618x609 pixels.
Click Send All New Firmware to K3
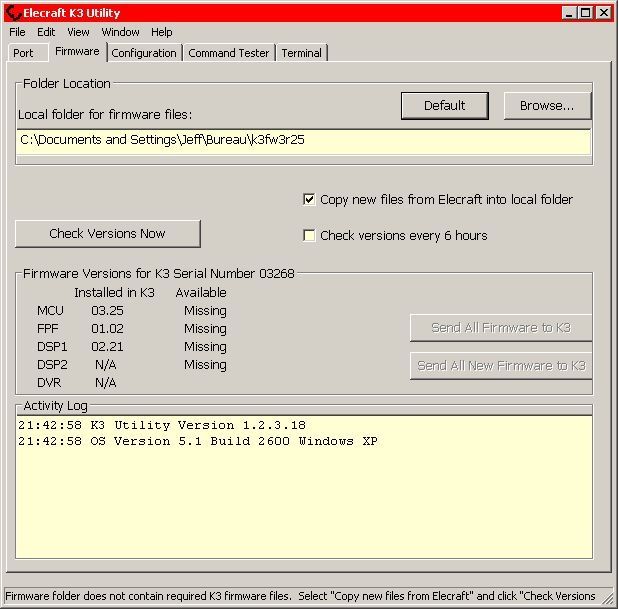[x=501, y=366]
